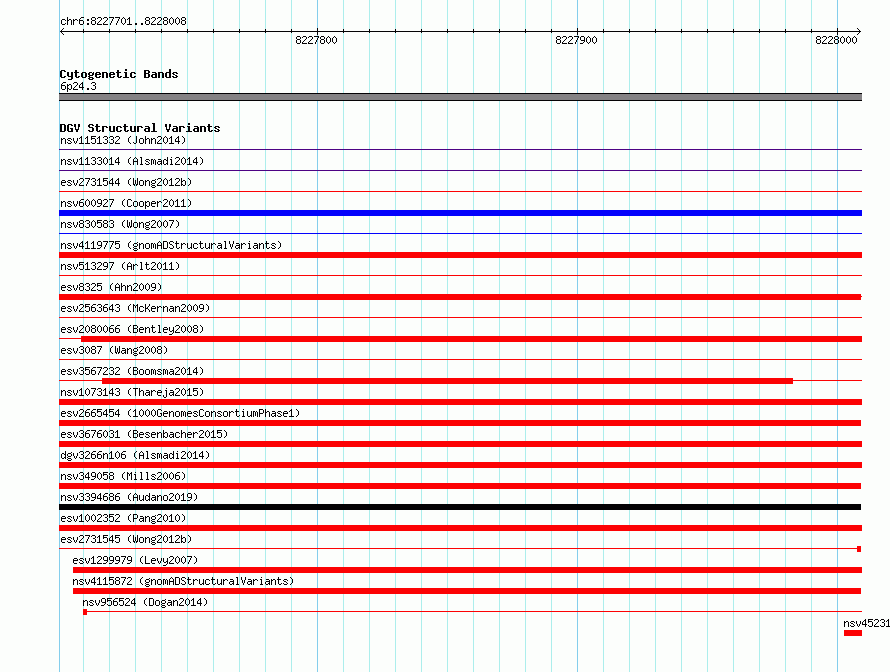The width and height of the screenshot is (890, 672).
Task: Click the red bar under nsv4119775
Action: pos(460,255)
